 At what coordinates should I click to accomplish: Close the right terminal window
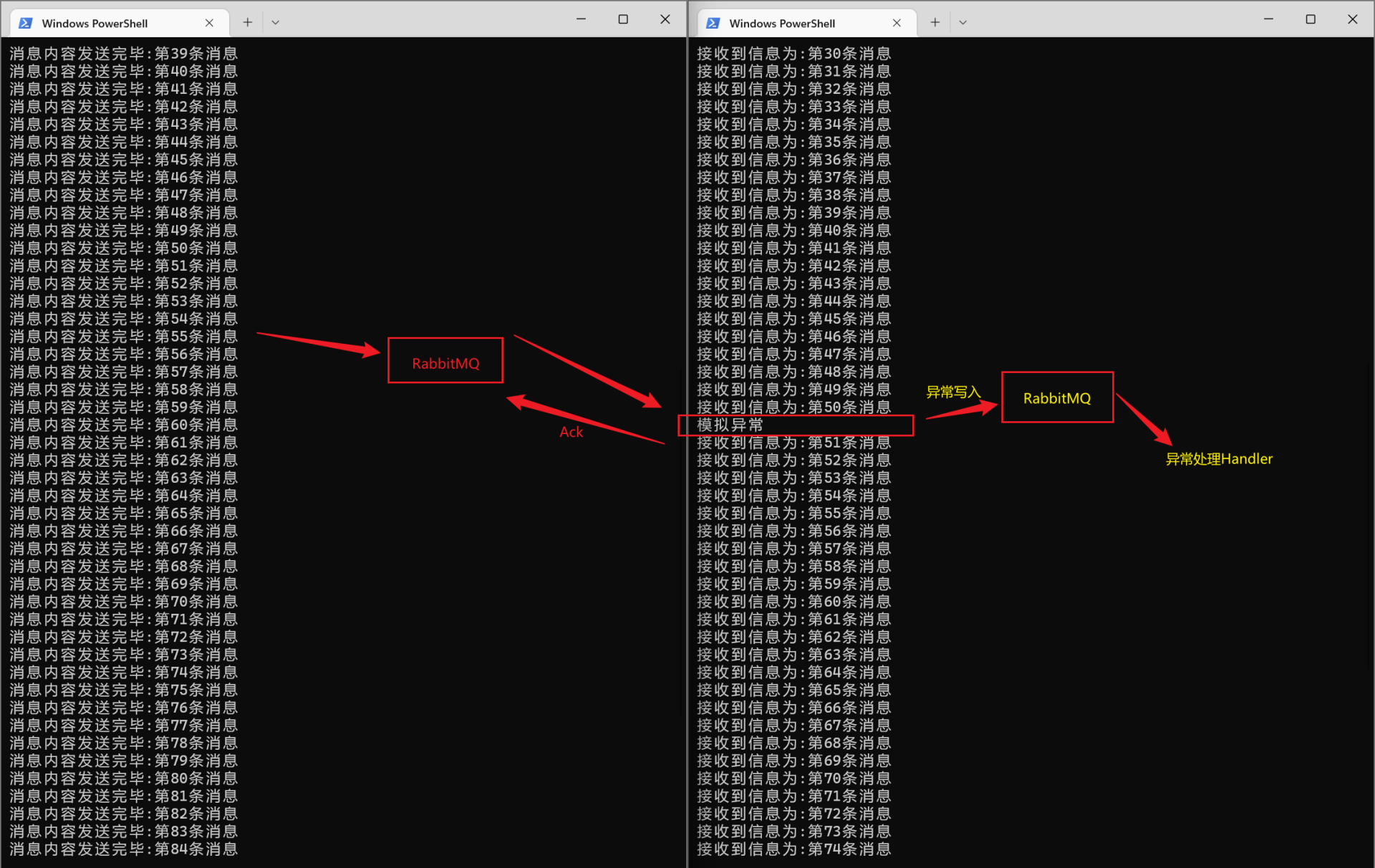pyautogui.click(x=1352, y=19)
